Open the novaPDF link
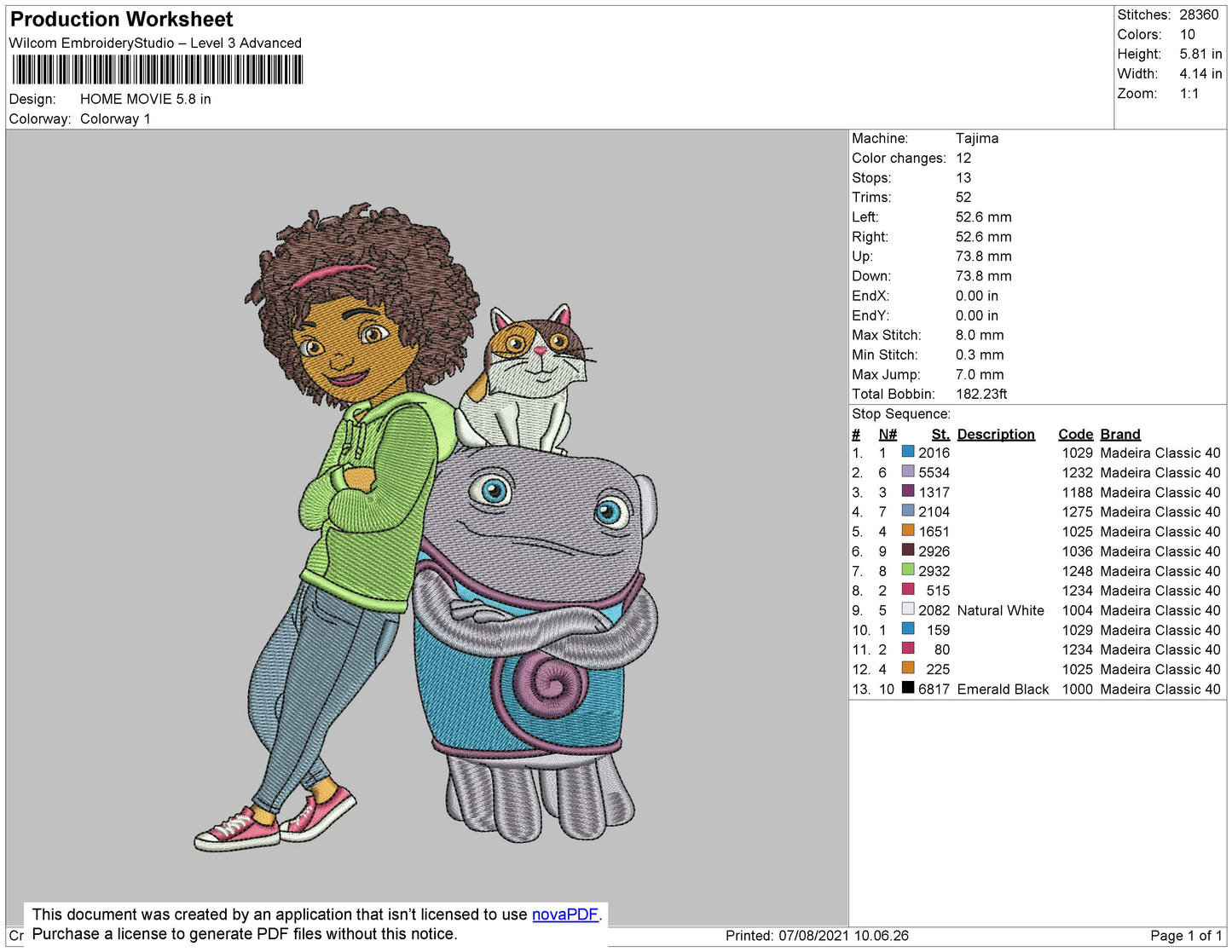1232x952 pixels. (565, 914)
